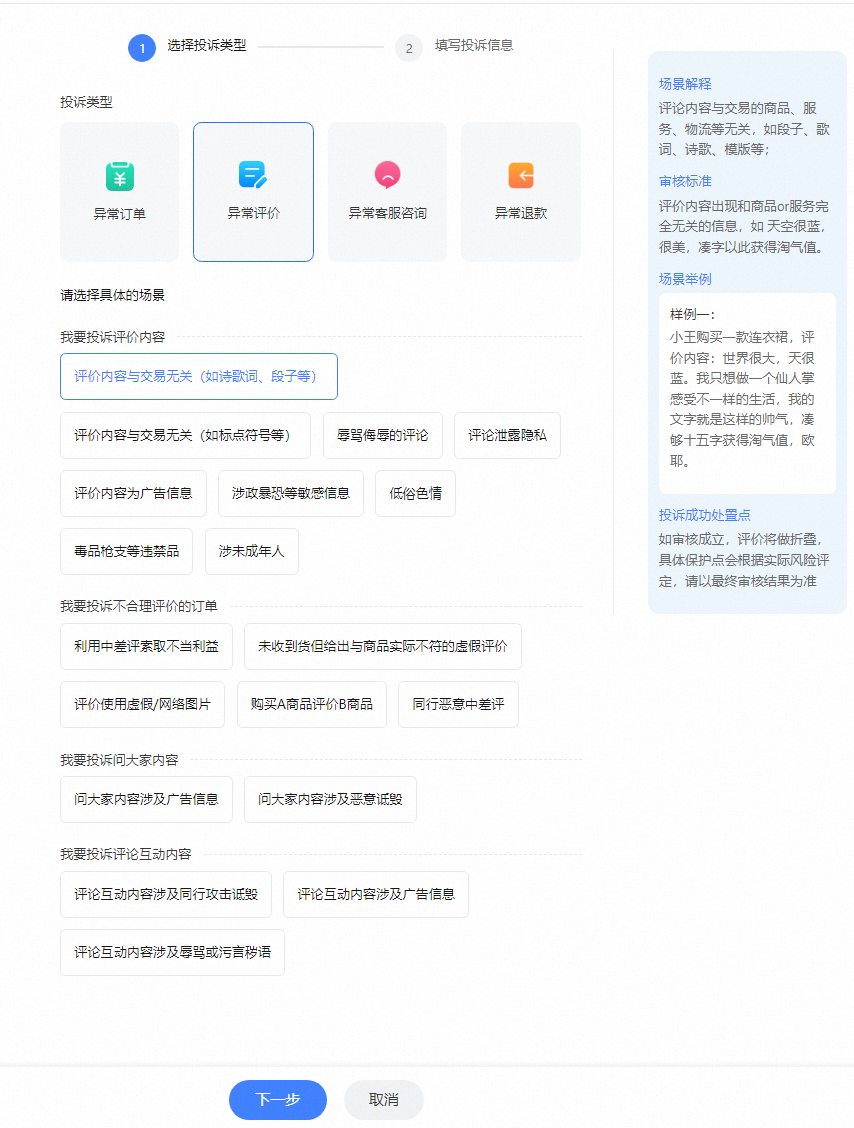This screenshot has width=854, height=1128.
Task: Click the 取消 button
Action: (x=383, y=1099)
